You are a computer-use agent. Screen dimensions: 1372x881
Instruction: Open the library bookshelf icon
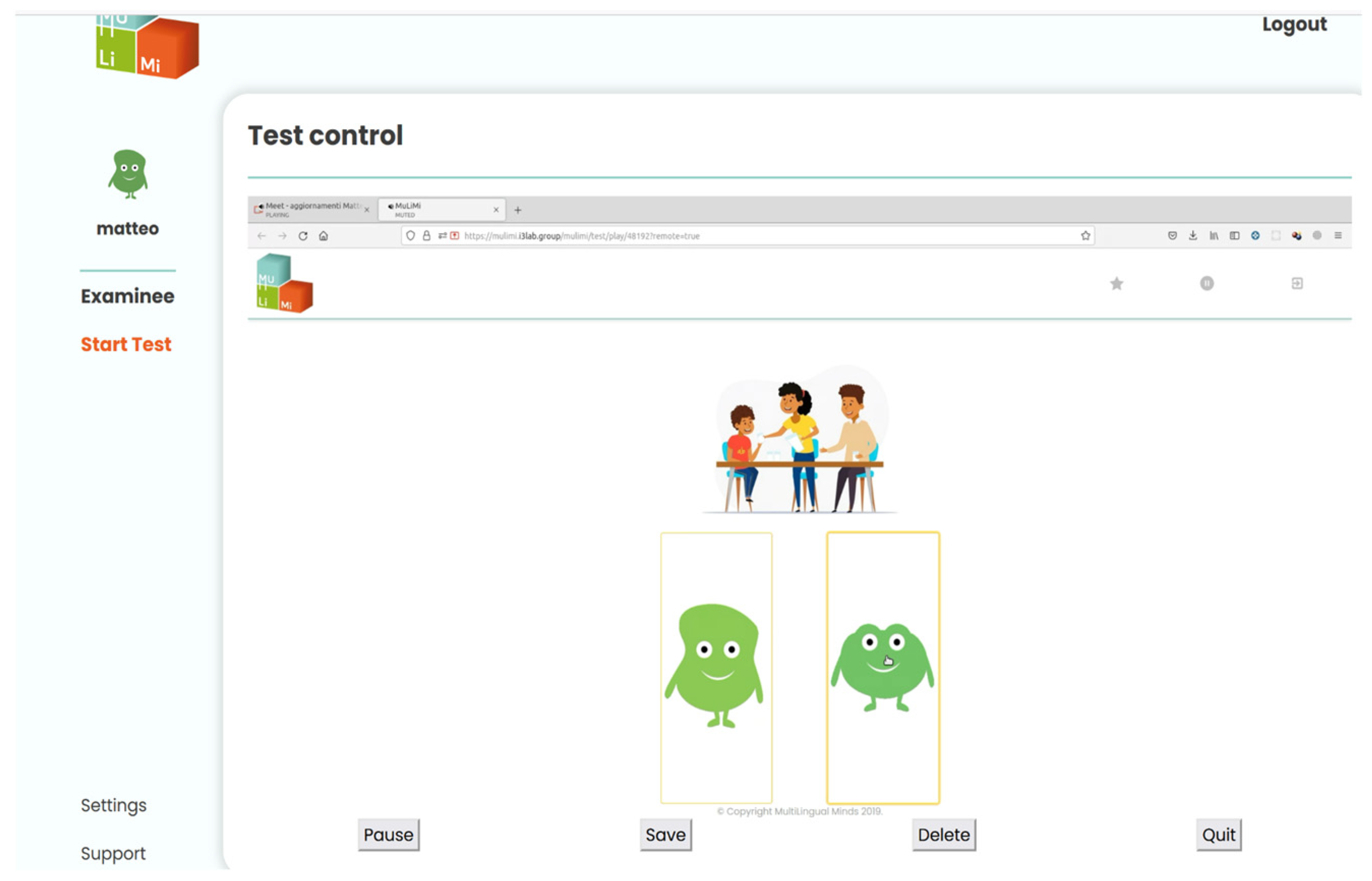(x=1213, y=236)
